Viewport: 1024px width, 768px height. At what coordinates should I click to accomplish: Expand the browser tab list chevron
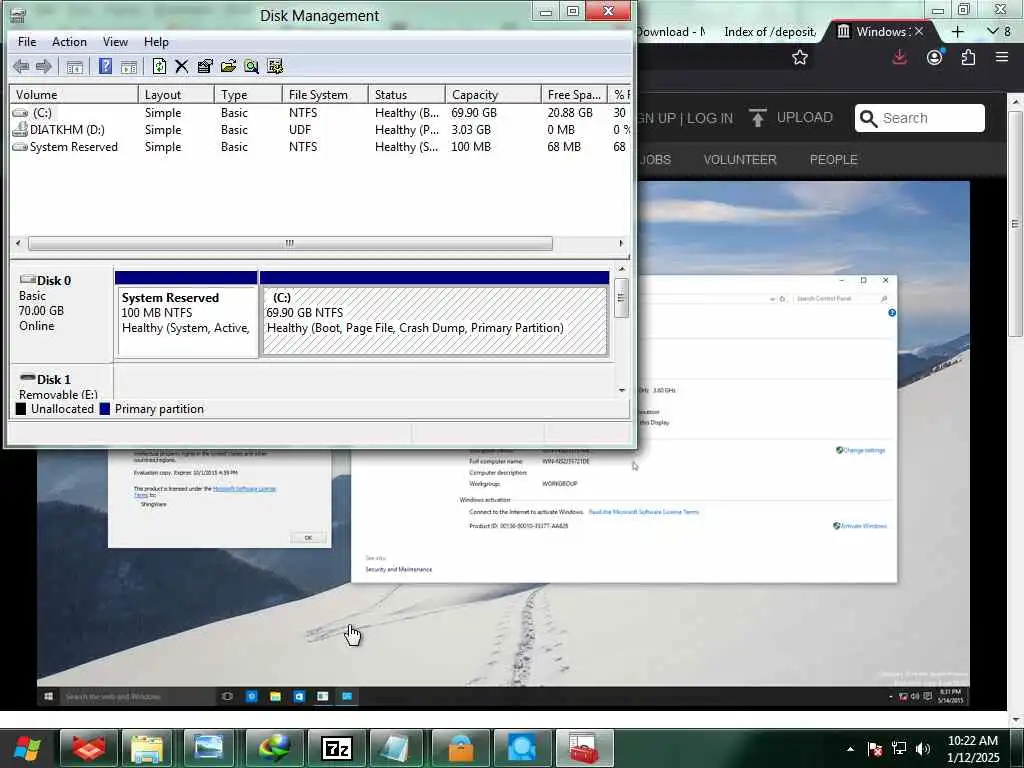coord(993,31)
